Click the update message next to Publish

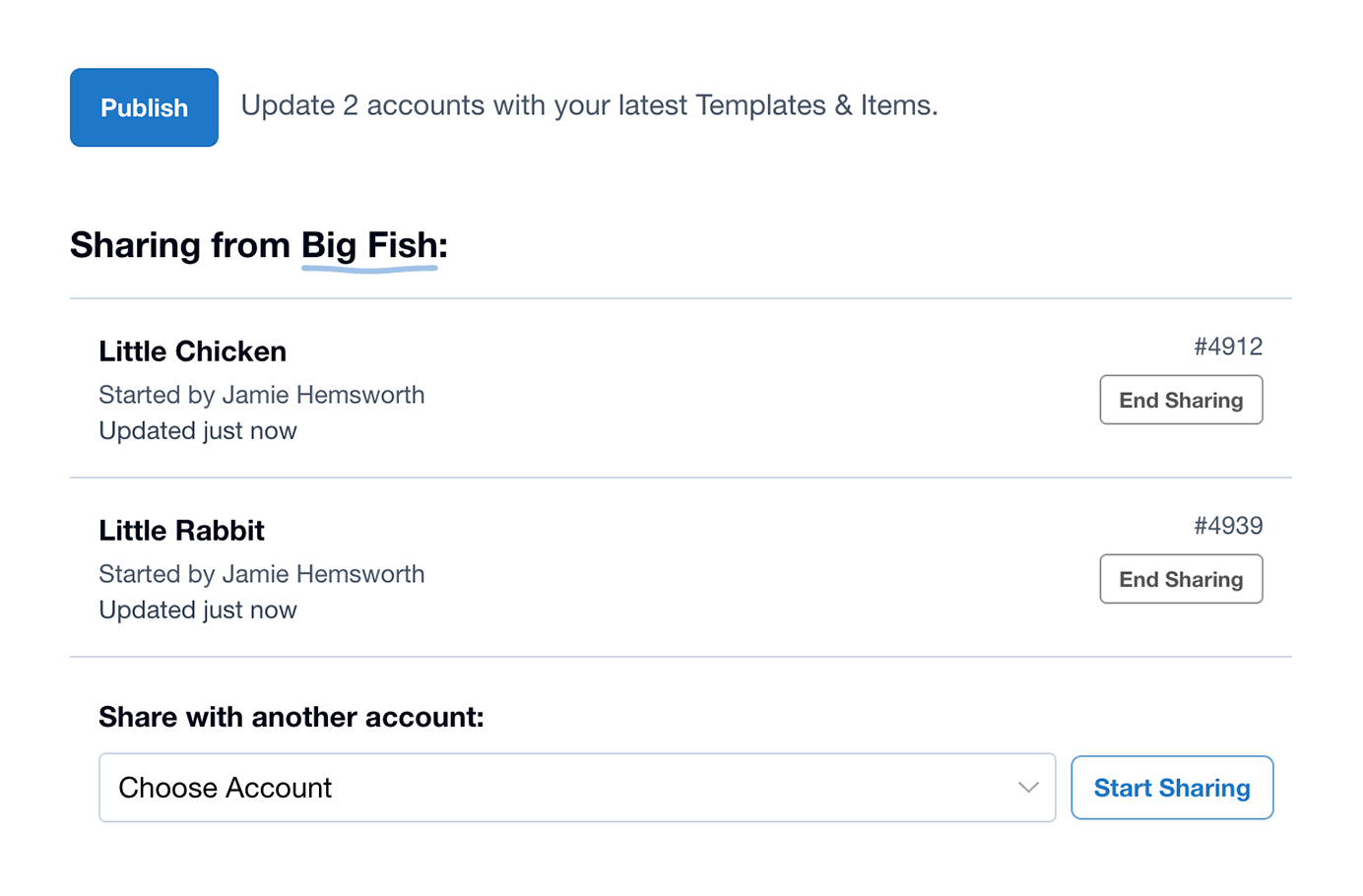pyautogui.click(x=589, y=104)
